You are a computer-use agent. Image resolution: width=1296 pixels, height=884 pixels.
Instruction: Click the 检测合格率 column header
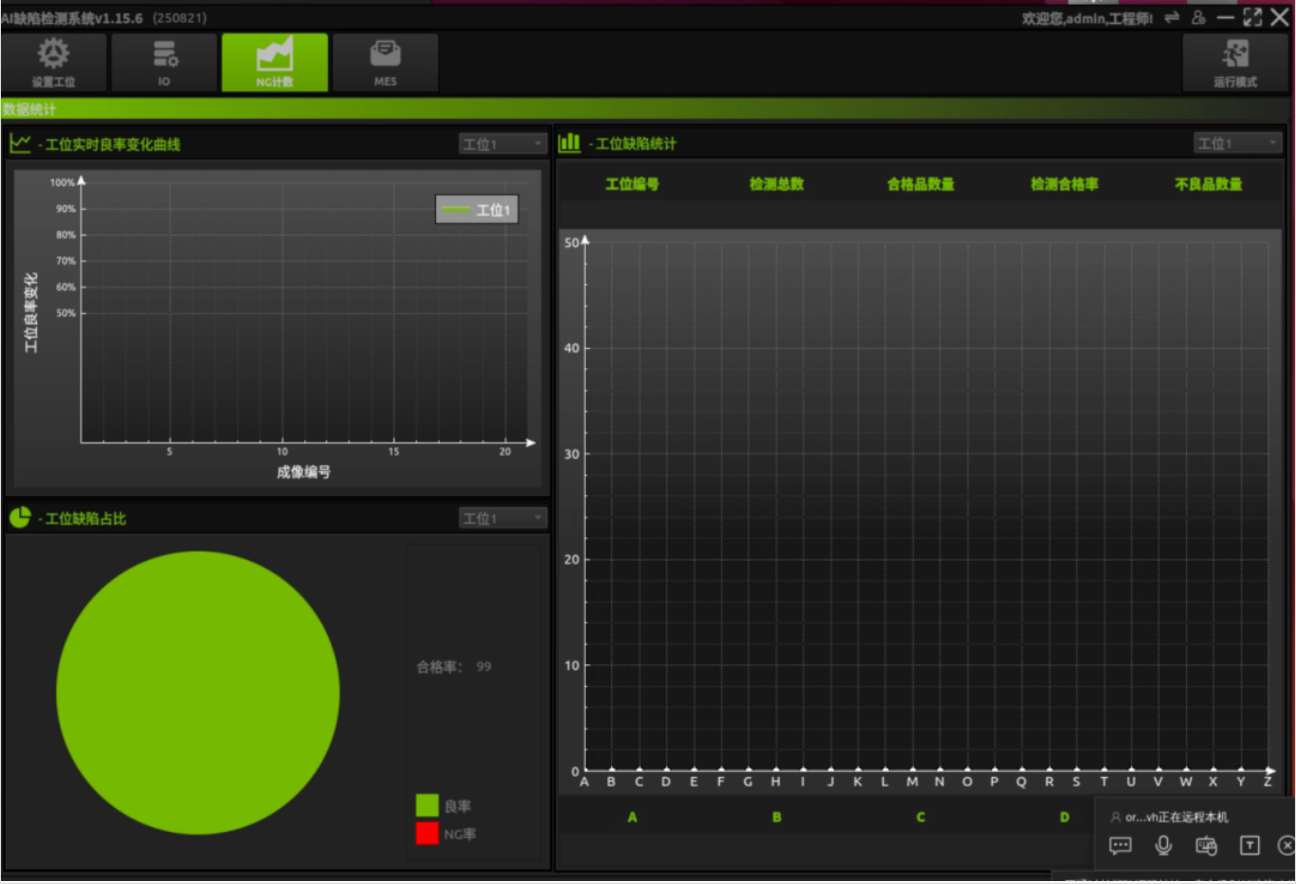(x=1065, y=184)
